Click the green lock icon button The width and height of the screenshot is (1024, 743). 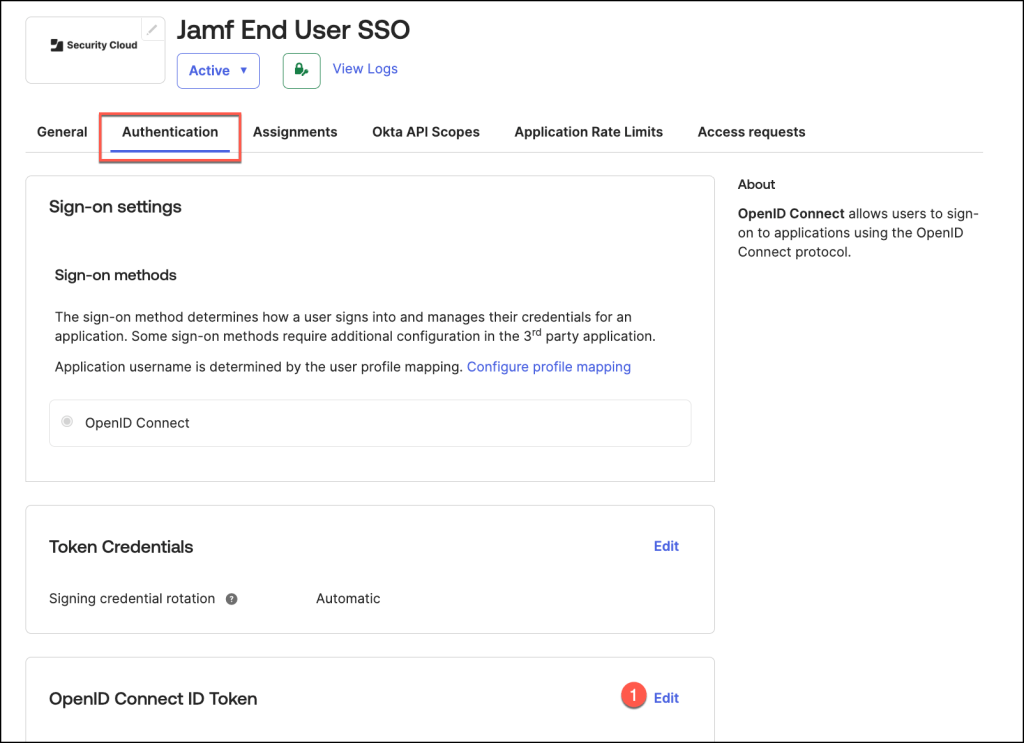click(x=301, y=70)
